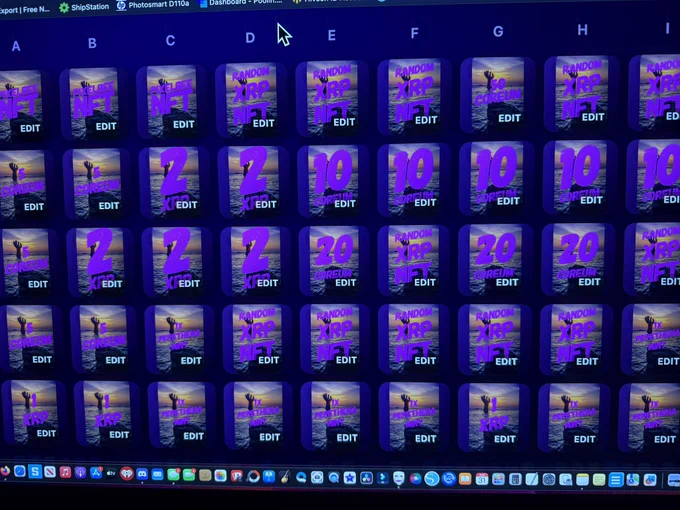The height and width of the screenshot is (510, 680).
Task: Click EDIT on column H's Pepethena Mint card
Action: 584,439
